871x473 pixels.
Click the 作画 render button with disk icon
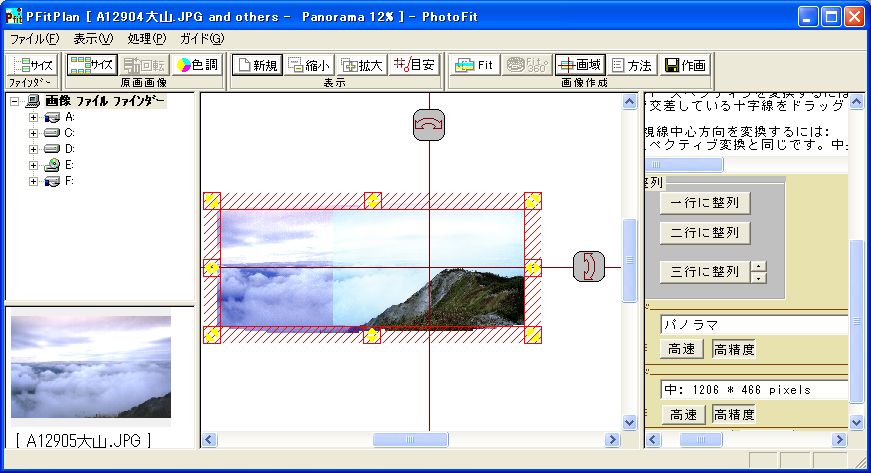(685, 65)
